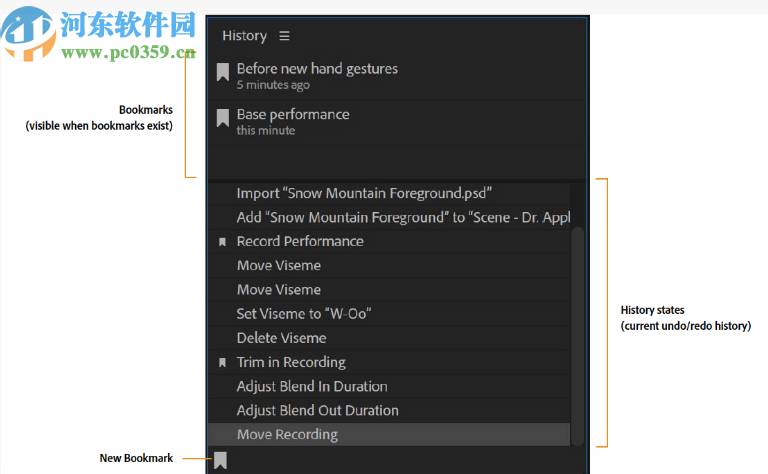Image resolution: width=768 pixels, height=474 pixels.
Task: Jump to Before new hand gestures bookmark
Action: (317, 69)
